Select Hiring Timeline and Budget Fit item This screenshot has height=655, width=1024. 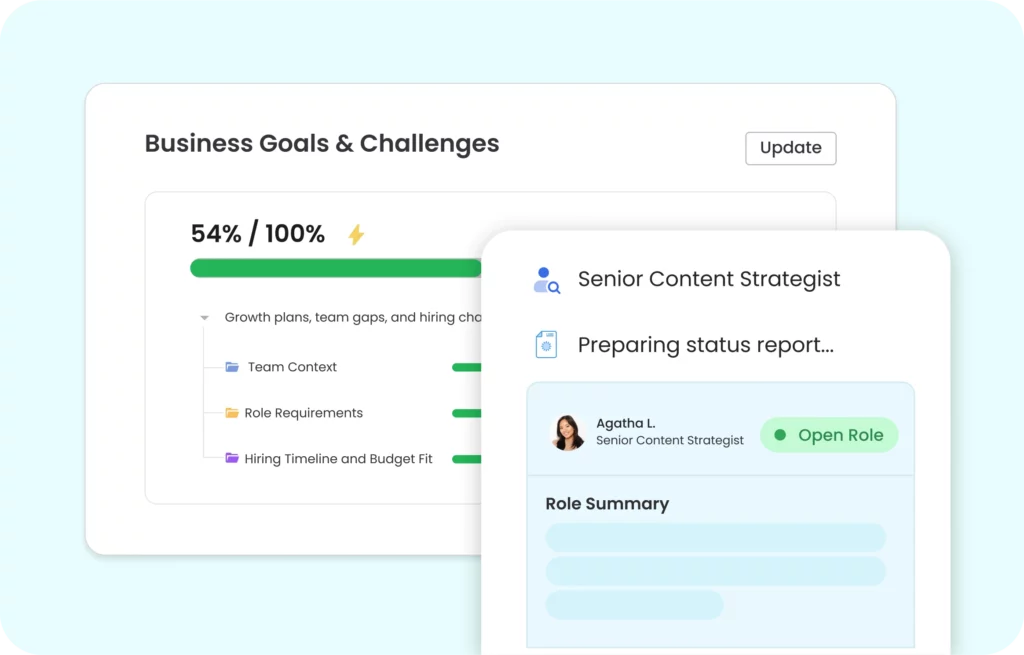(x=338, y=459)
